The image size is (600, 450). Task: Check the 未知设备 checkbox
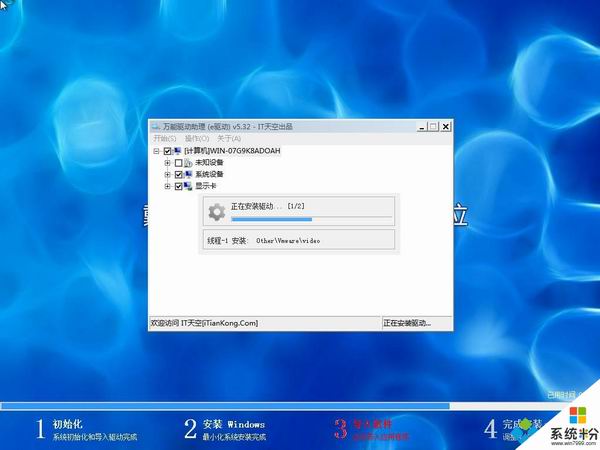click(x=178, y=163)
